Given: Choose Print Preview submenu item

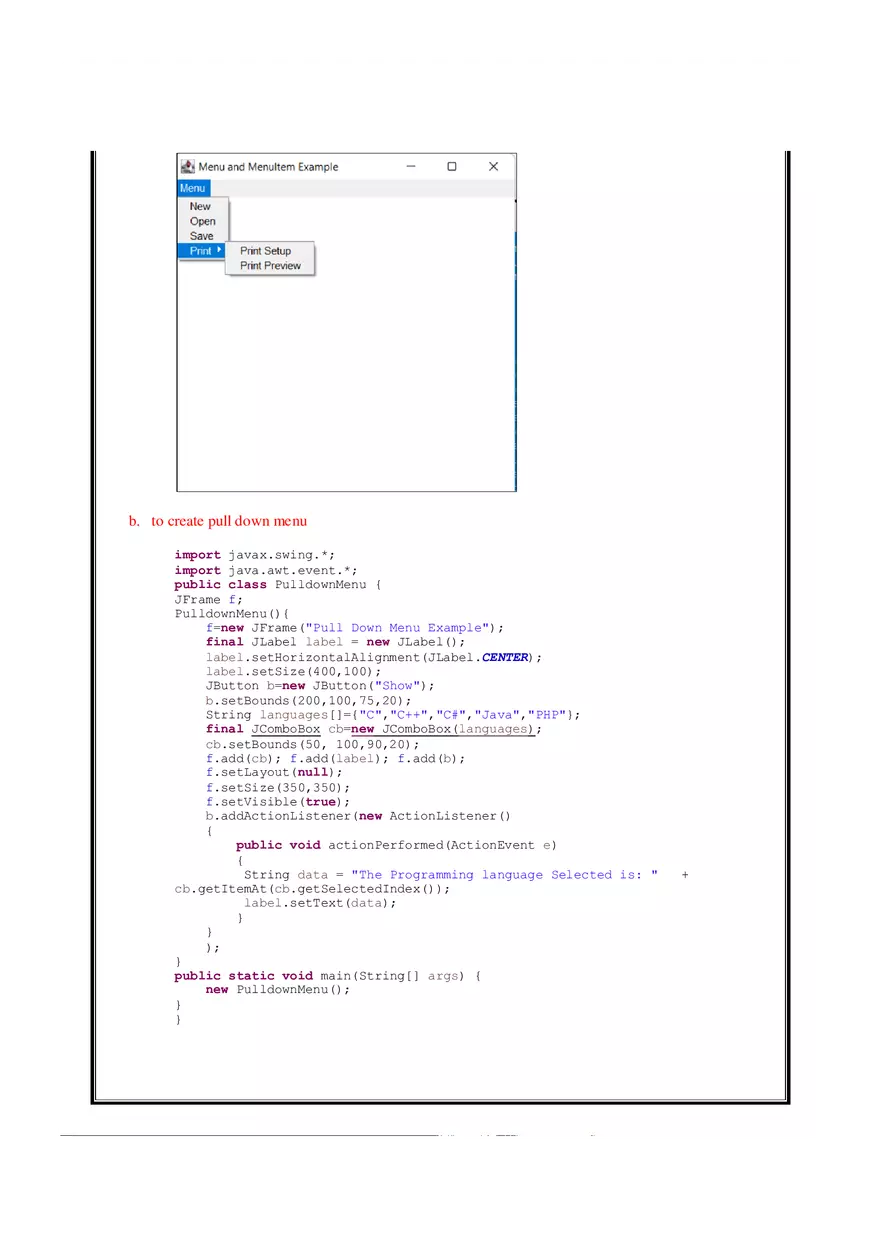Looking at the screenshot, I should (x=271, y=266).
